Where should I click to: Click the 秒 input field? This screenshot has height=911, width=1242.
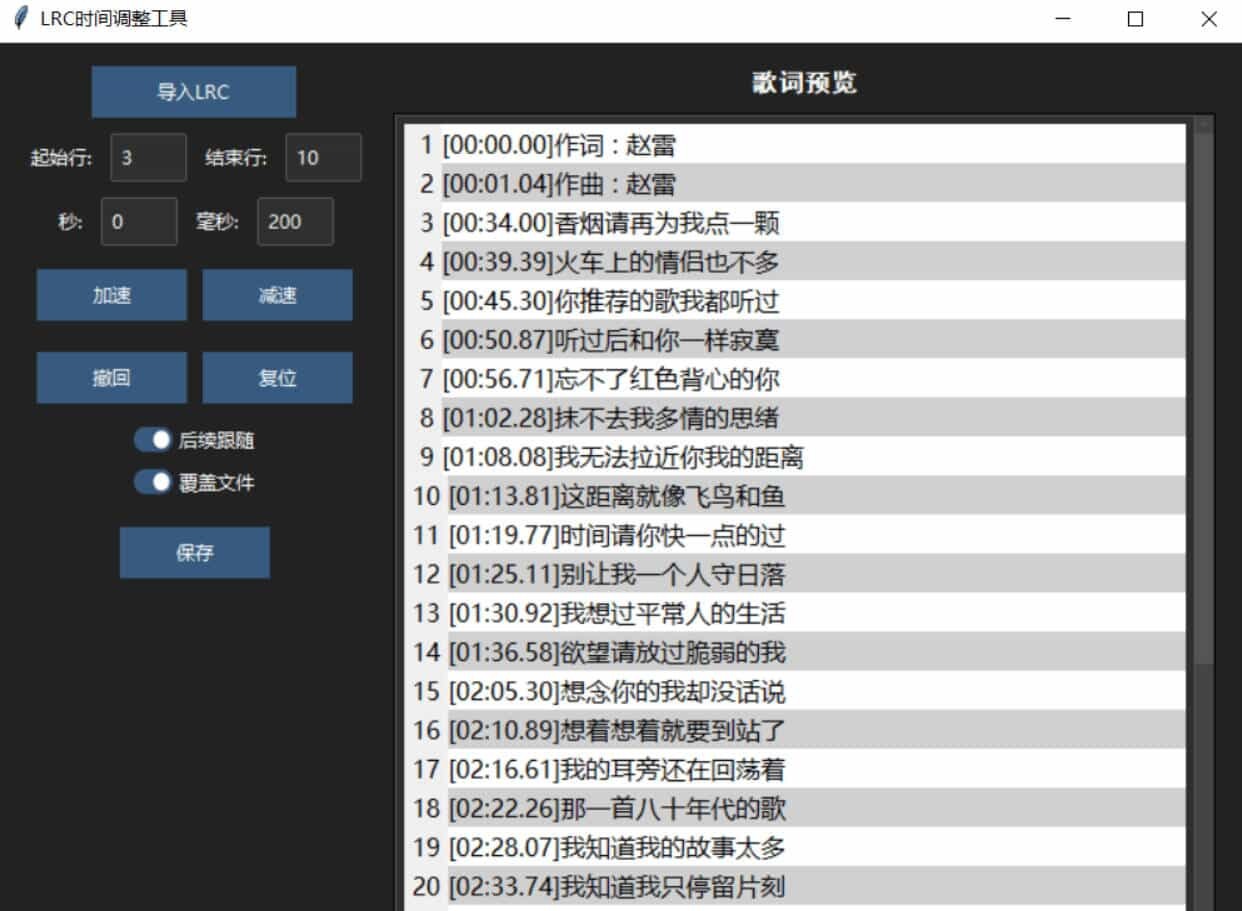pos(138,222)
